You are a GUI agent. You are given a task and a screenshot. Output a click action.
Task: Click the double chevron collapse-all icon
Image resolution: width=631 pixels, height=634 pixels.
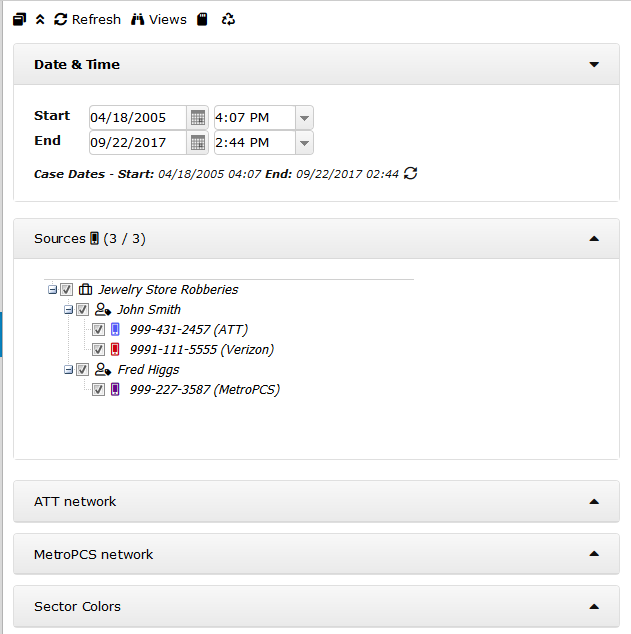(x=40, y=20)
